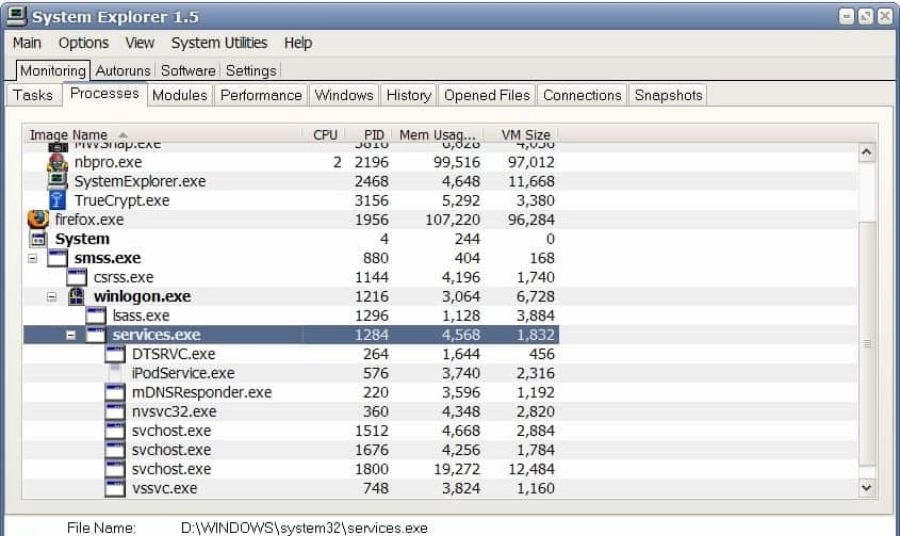Open the Main menu
This screenshot has width=900, height=536.
pos(27,43)
